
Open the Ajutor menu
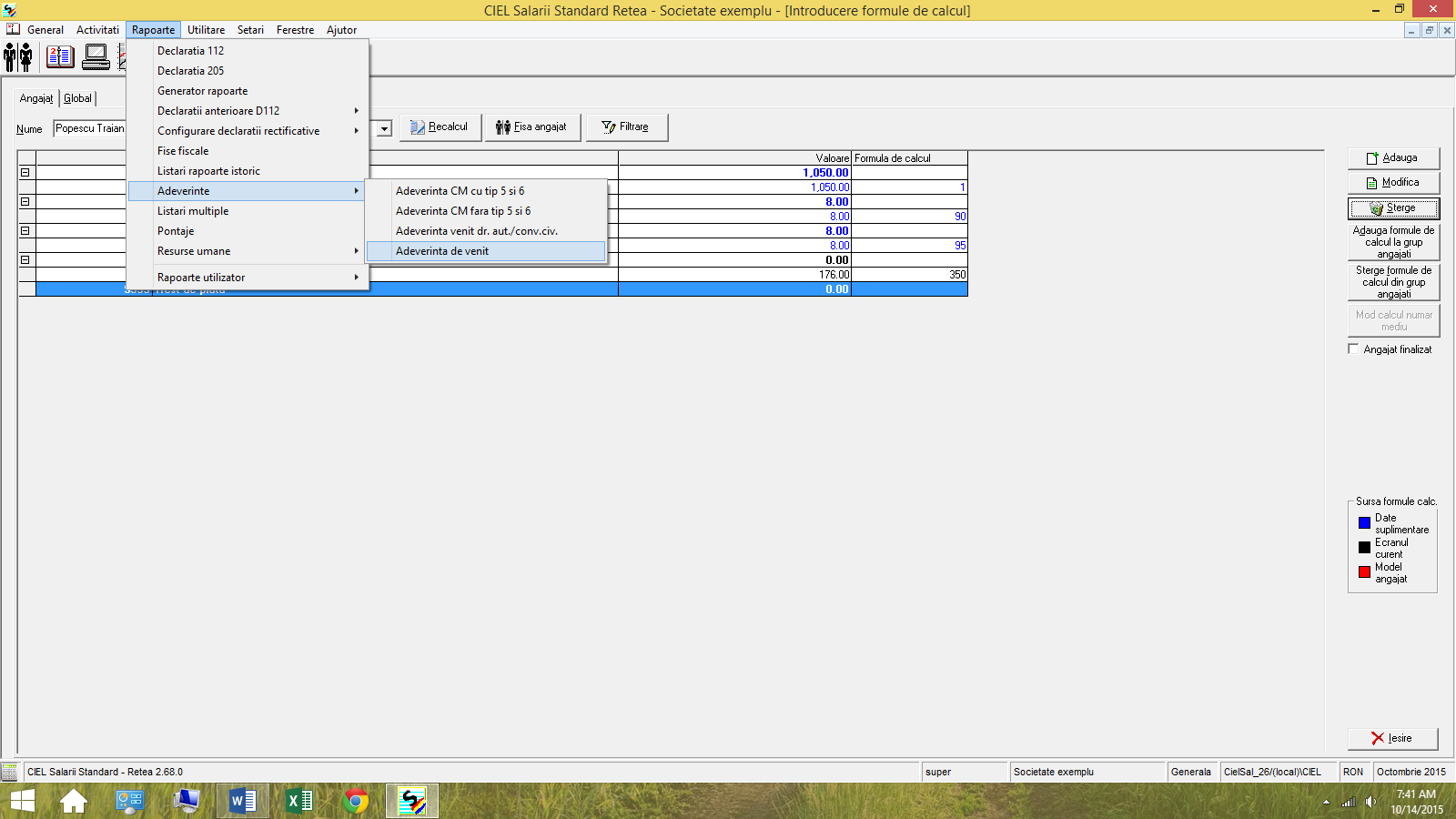tap(341, 30)
